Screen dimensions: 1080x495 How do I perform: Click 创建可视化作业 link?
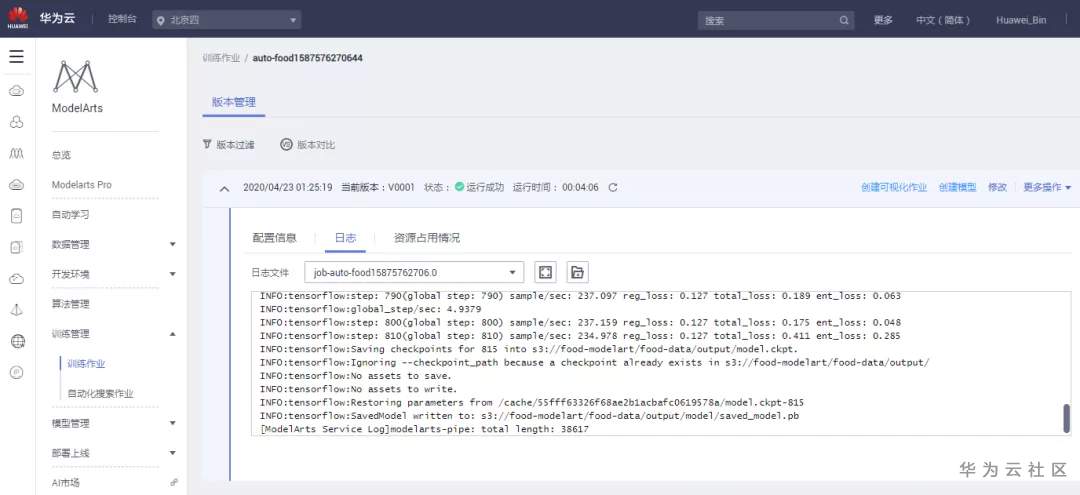(x=894, y=187)
